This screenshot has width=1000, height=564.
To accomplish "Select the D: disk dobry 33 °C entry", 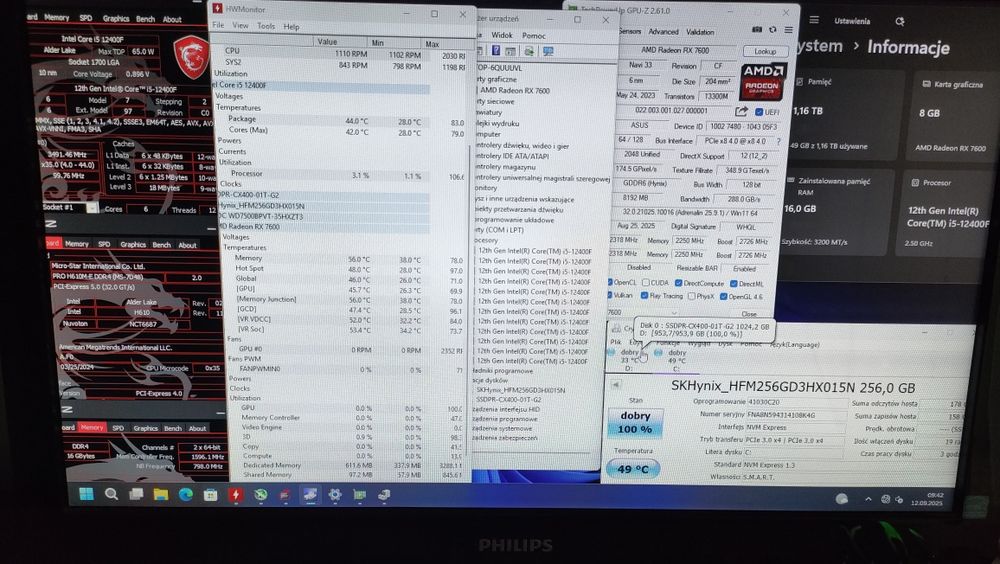I will [626, 359].
